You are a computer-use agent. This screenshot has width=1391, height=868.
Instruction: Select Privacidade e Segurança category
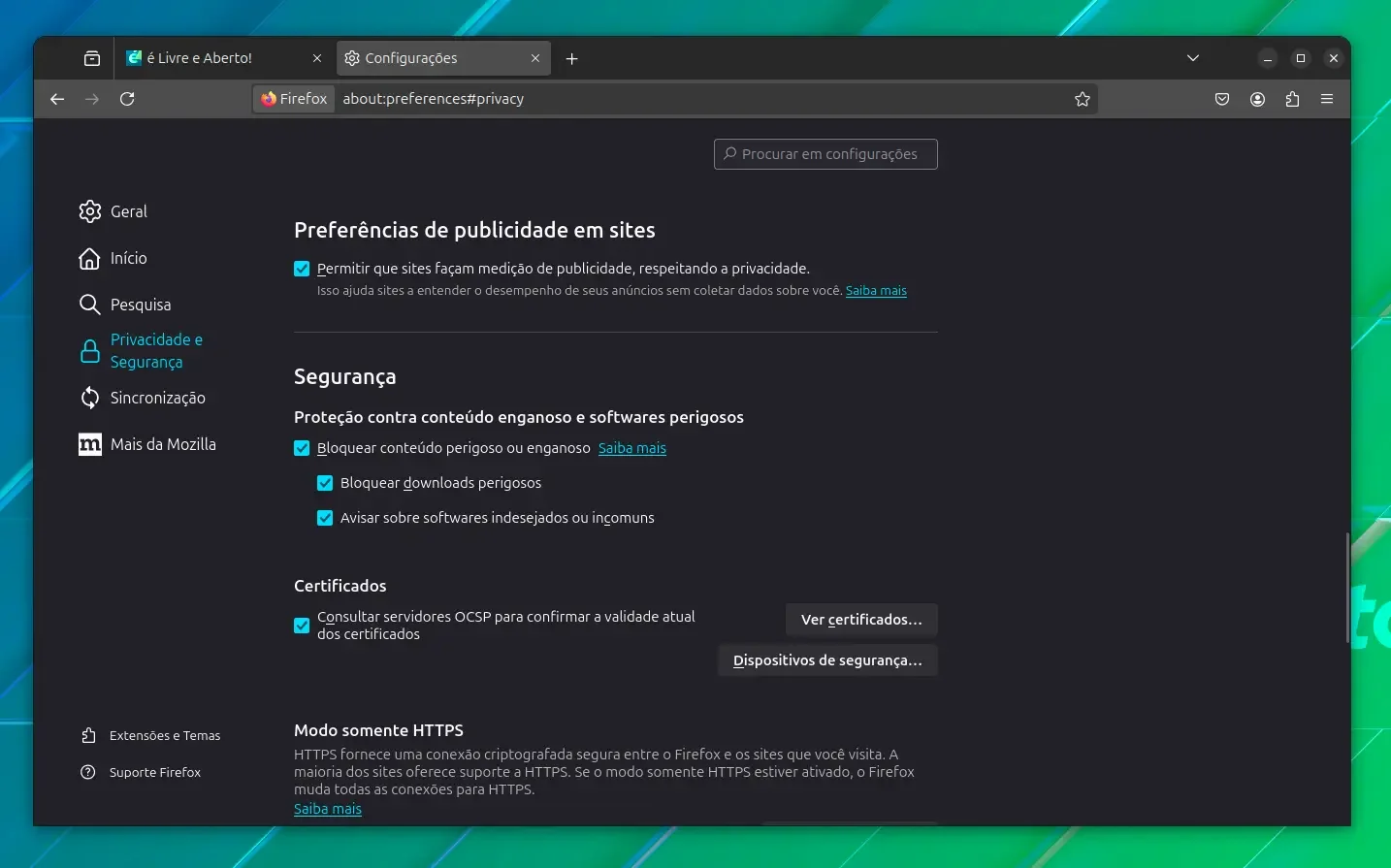142,351
